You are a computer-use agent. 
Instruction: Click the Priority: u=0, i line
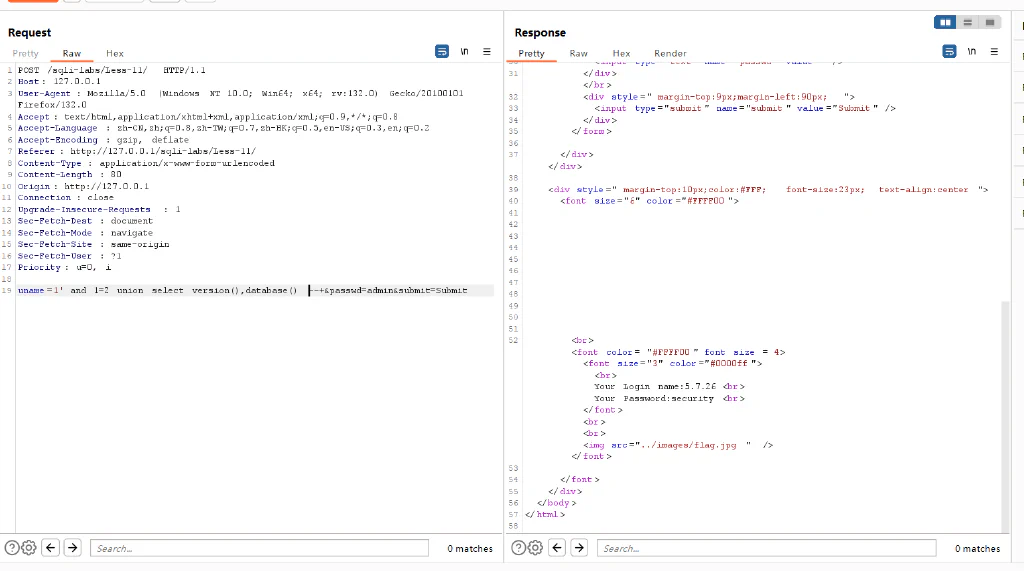coord(64,267)
